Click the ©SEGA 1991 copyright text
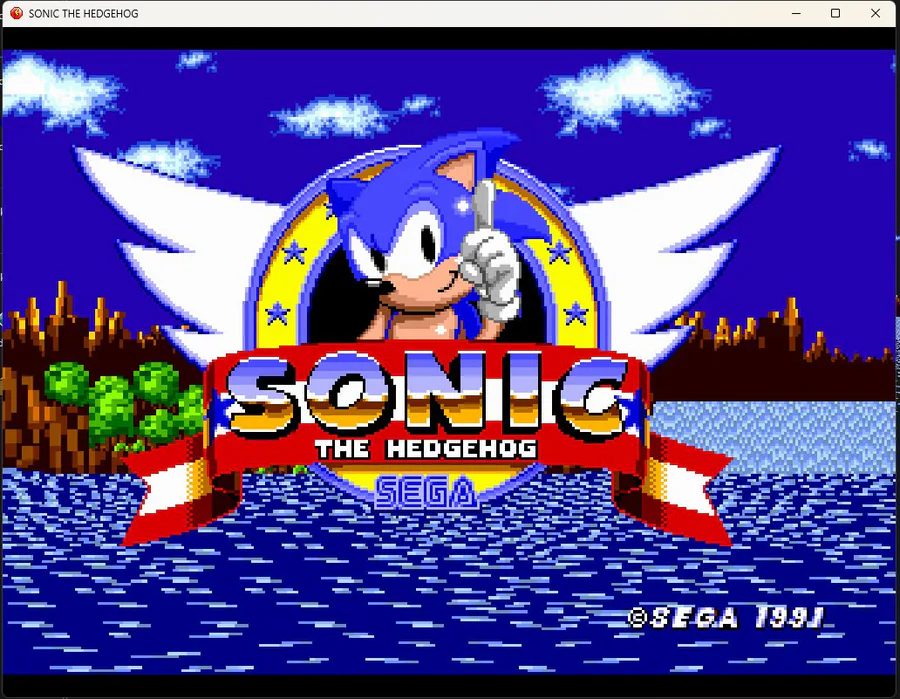Viewport: 900px width, 699px height. click(x=726, y=618)
